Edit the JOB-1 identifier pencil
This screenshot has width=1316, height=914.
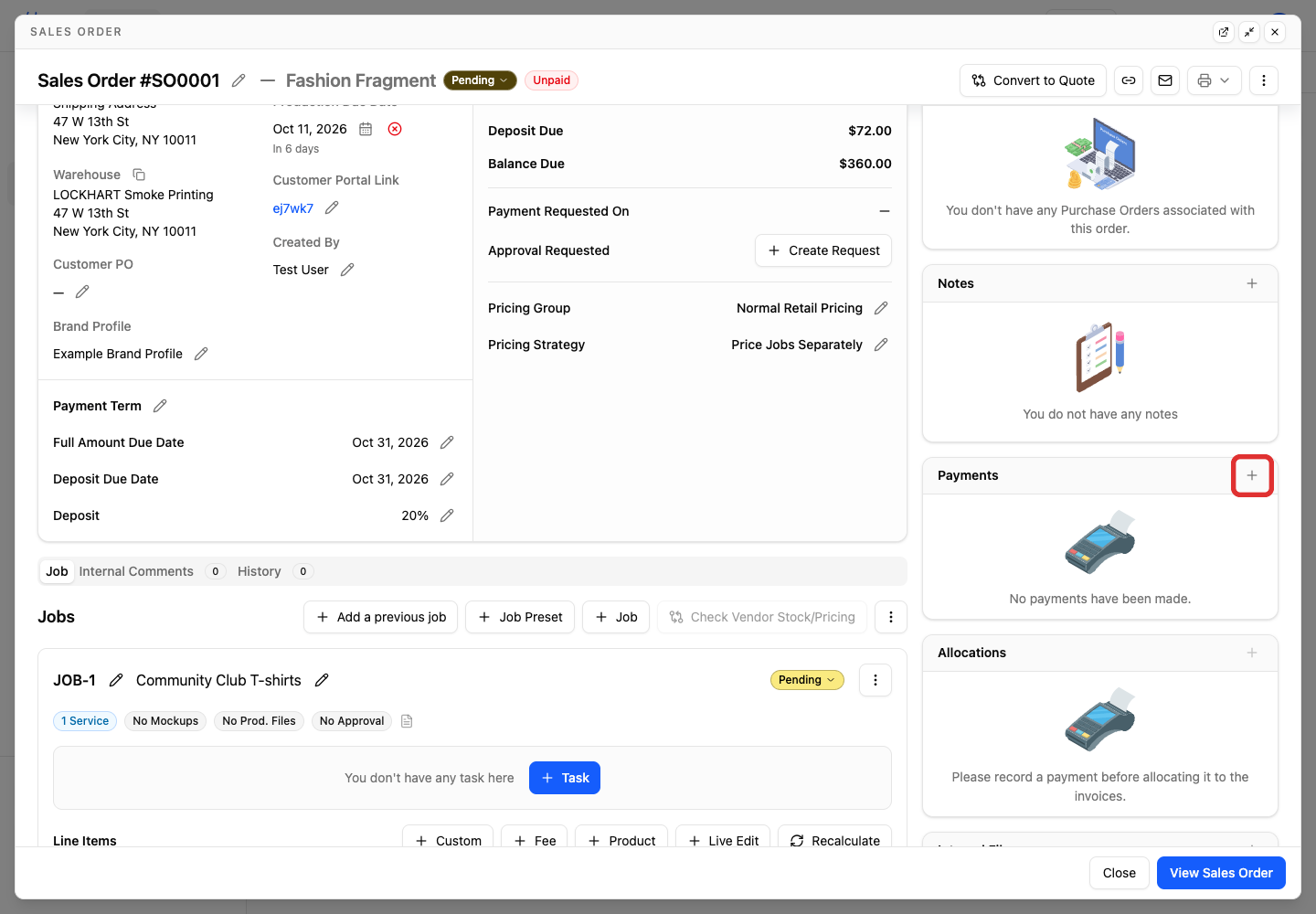pos(116,680)
